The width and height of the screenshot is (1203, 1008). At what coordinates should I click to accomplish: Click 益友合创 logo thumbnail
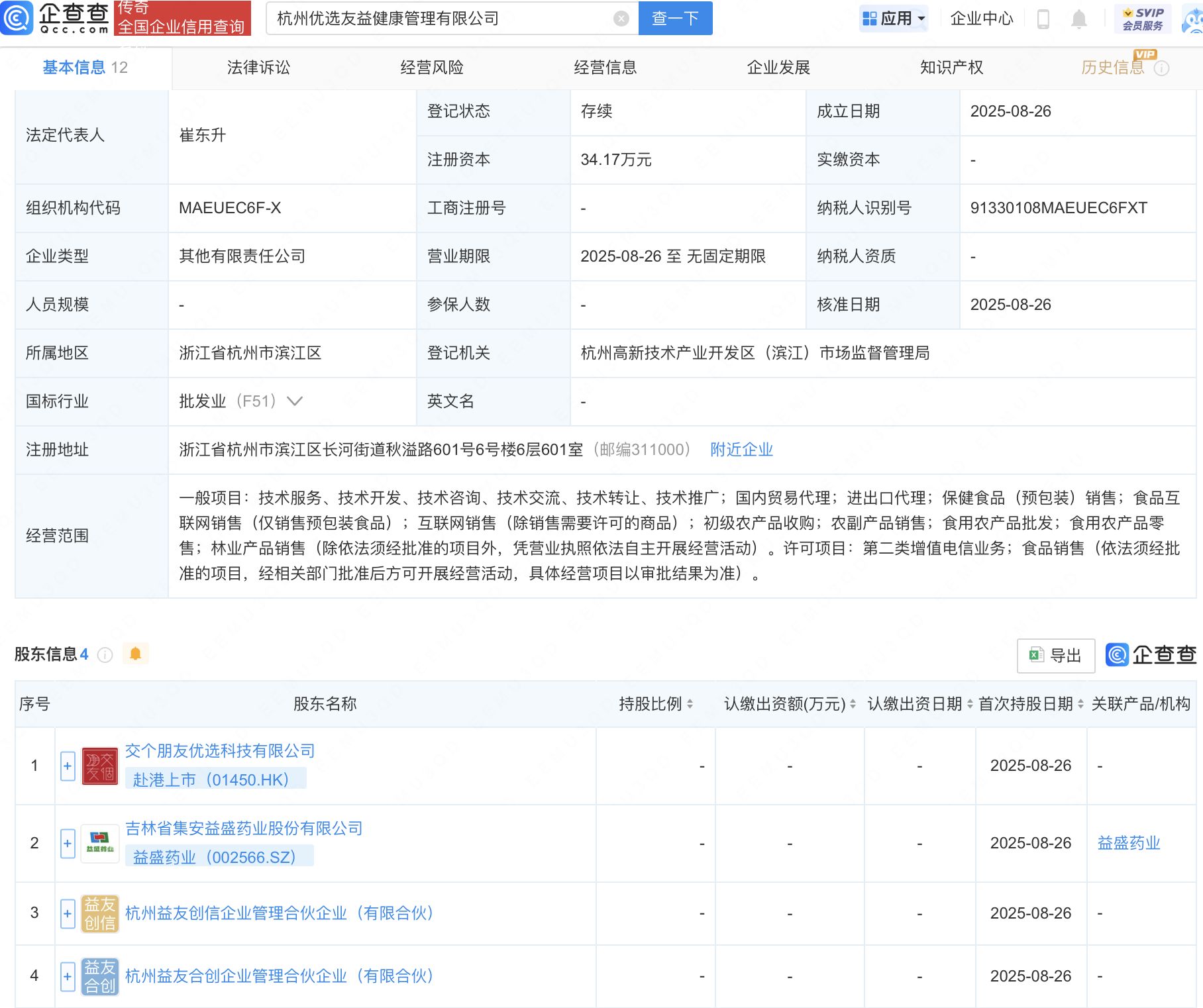[100, 977]
